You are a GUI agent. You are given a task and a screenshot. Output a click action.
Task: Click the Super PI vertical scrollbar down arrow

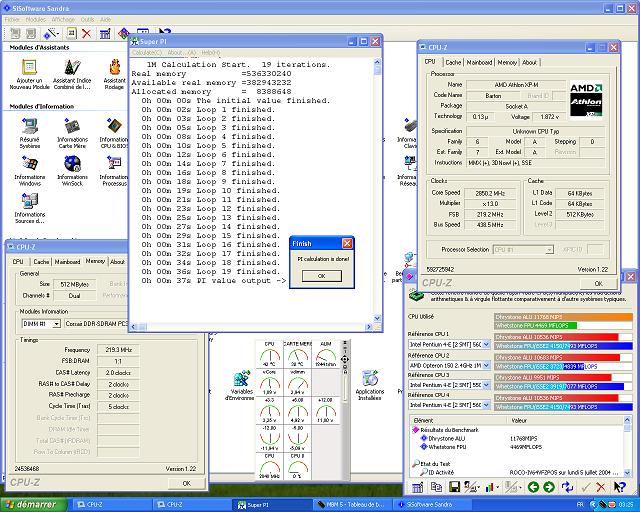[x=377, y=318]
